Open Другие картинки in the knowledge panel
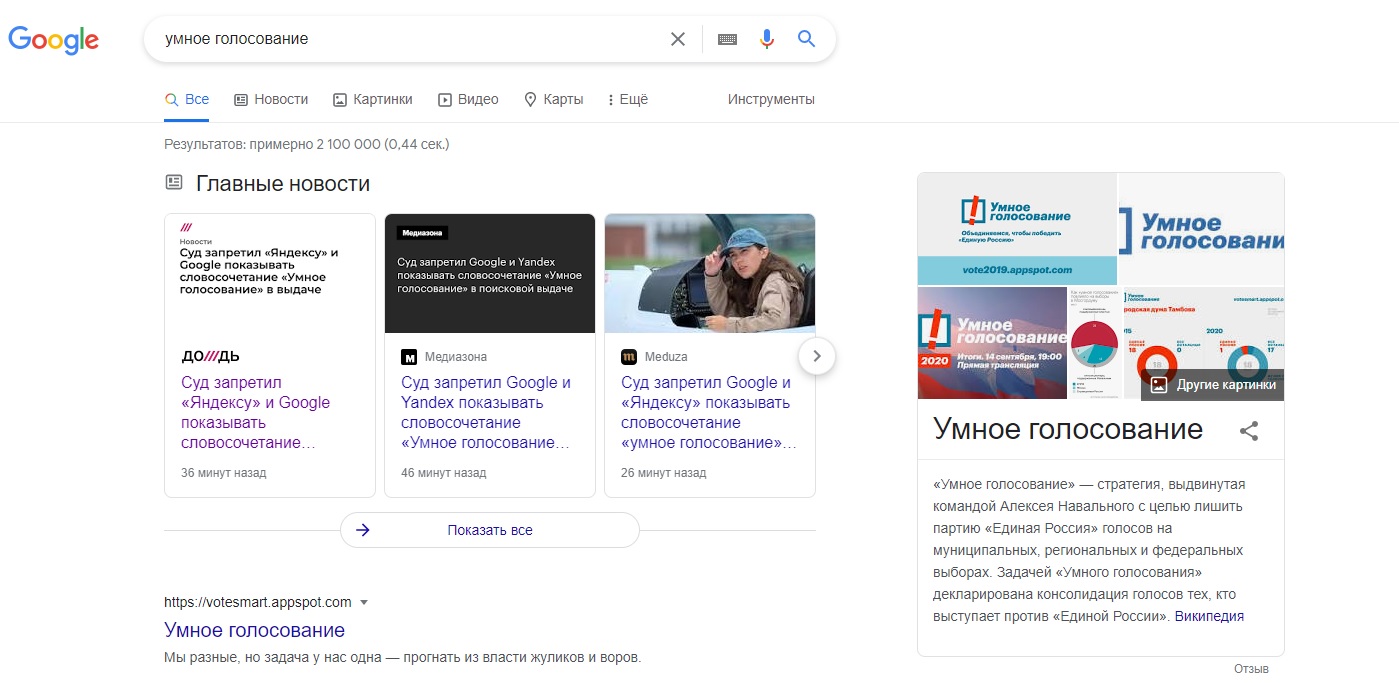 pos(1212,384)
